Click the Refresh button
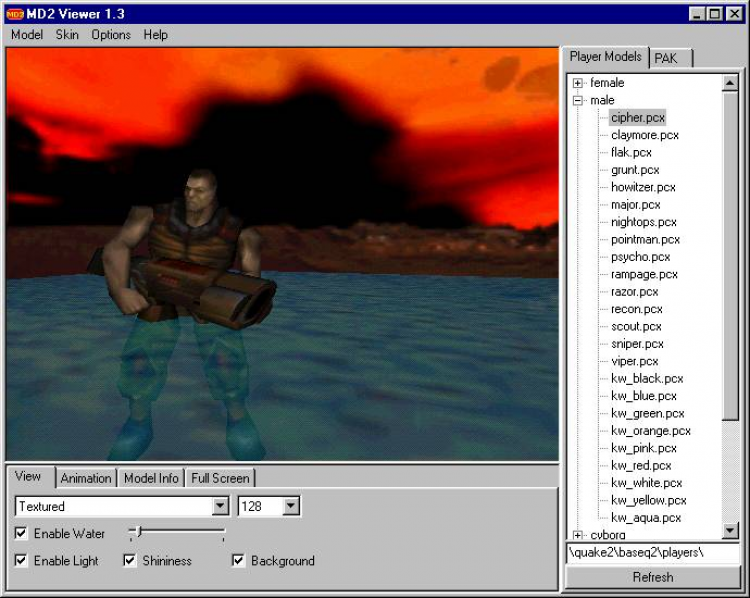This screenshot has width=750, height=598. [x=652, y=577]
